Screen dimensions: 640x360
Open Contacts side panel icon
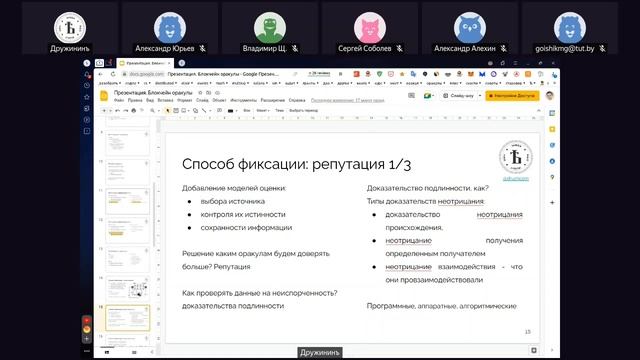[552, 161]
